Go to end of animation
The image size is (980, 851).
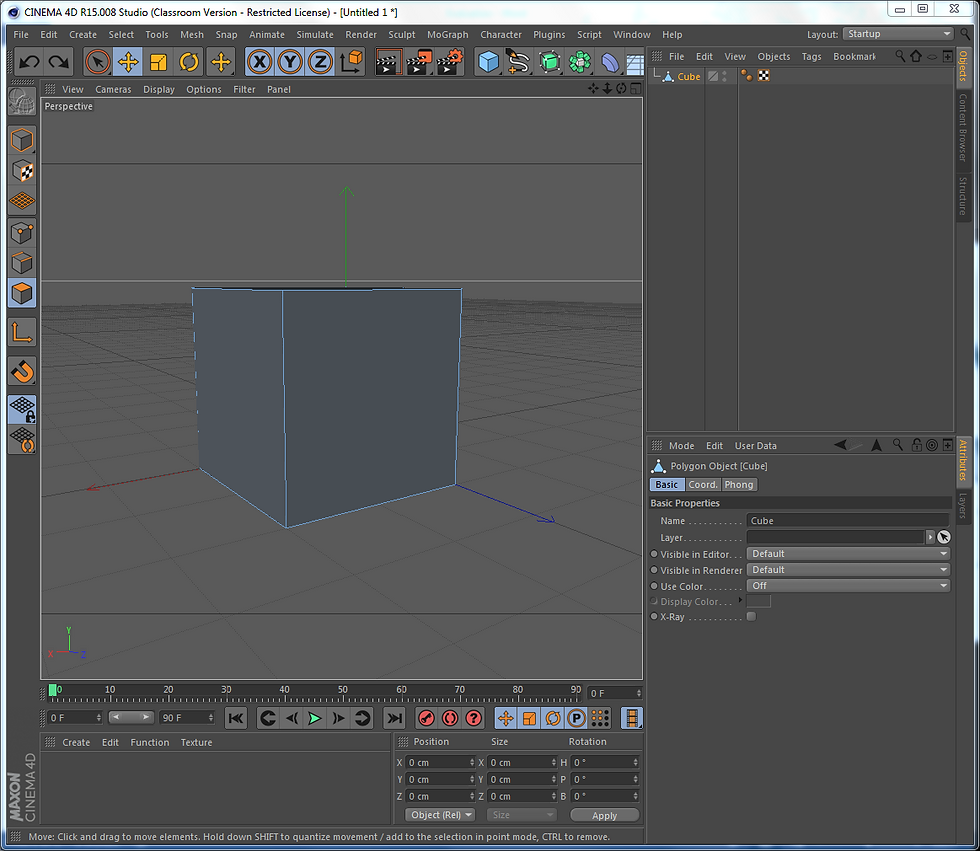pos(394,719)
